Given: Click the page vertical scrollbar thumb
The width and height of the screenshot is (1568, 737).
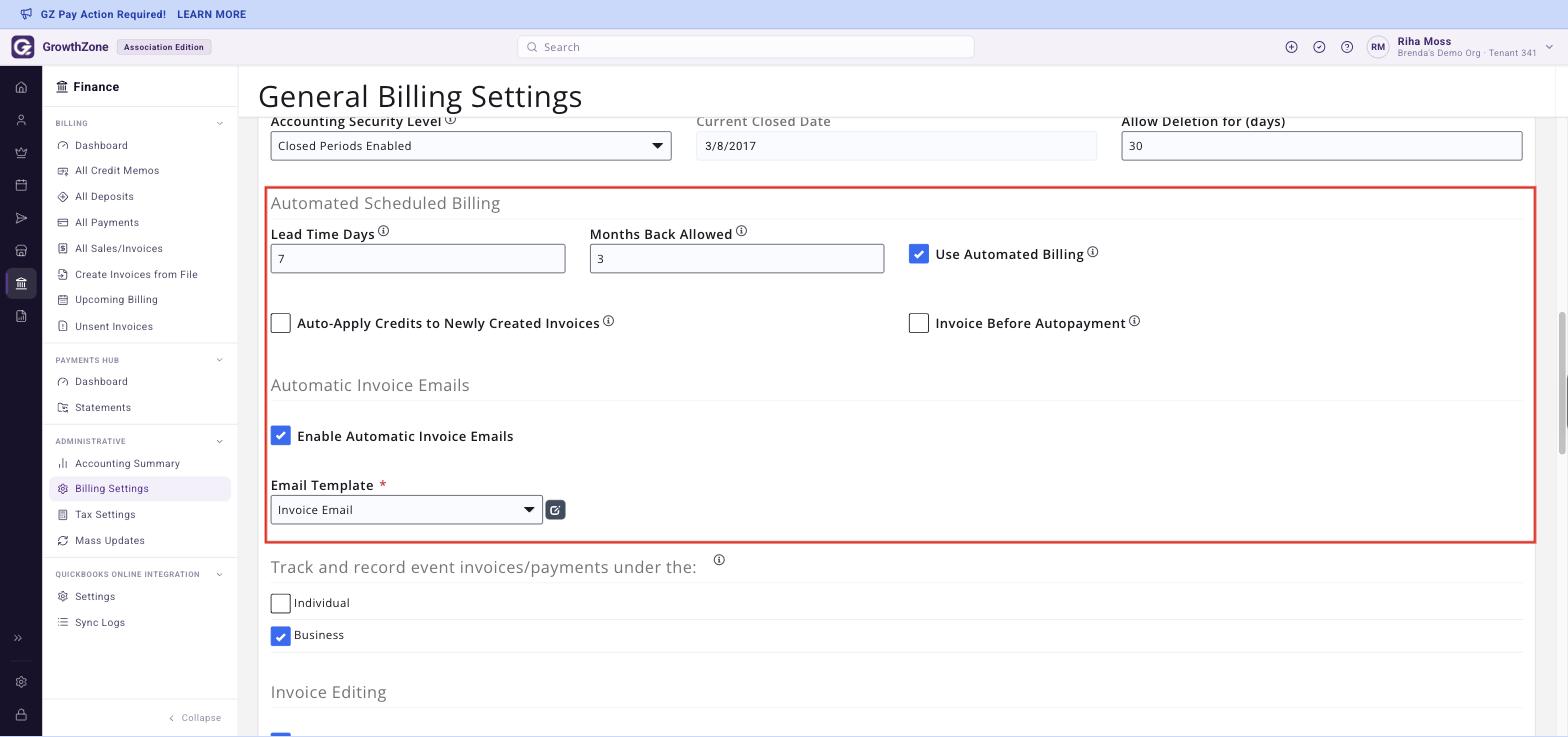Looking at the screenshot, I should coord(1562,384).
